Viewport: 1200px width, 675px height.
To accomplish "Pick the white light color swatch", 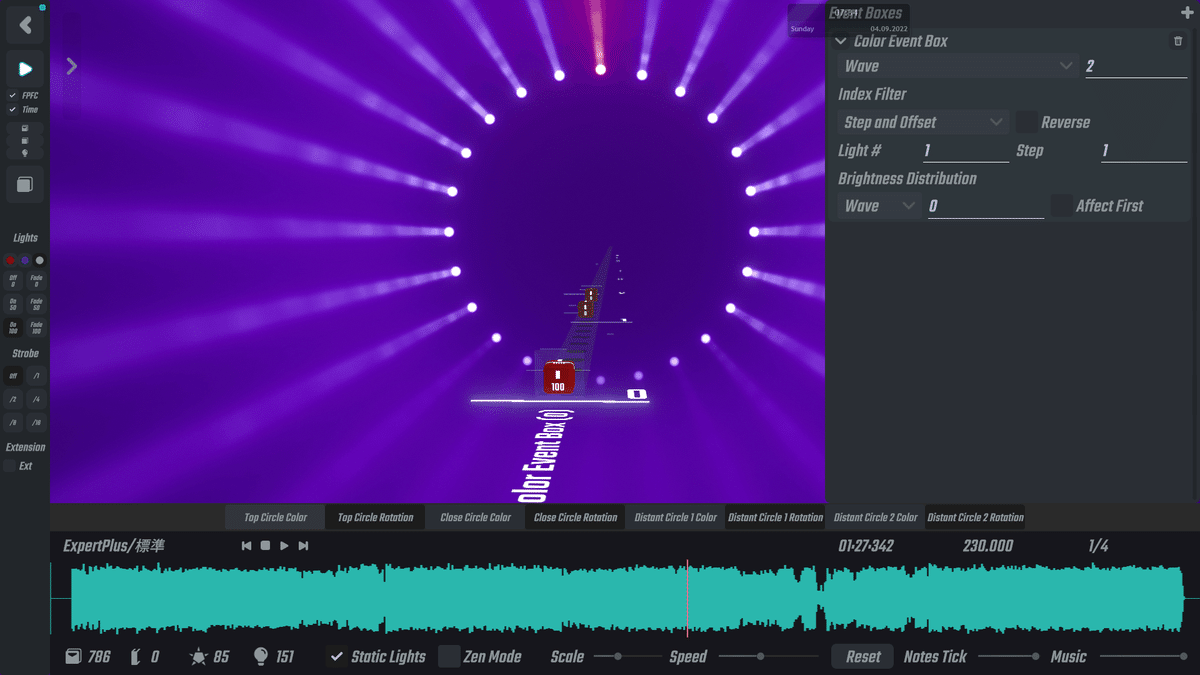I will coord(40,260).
